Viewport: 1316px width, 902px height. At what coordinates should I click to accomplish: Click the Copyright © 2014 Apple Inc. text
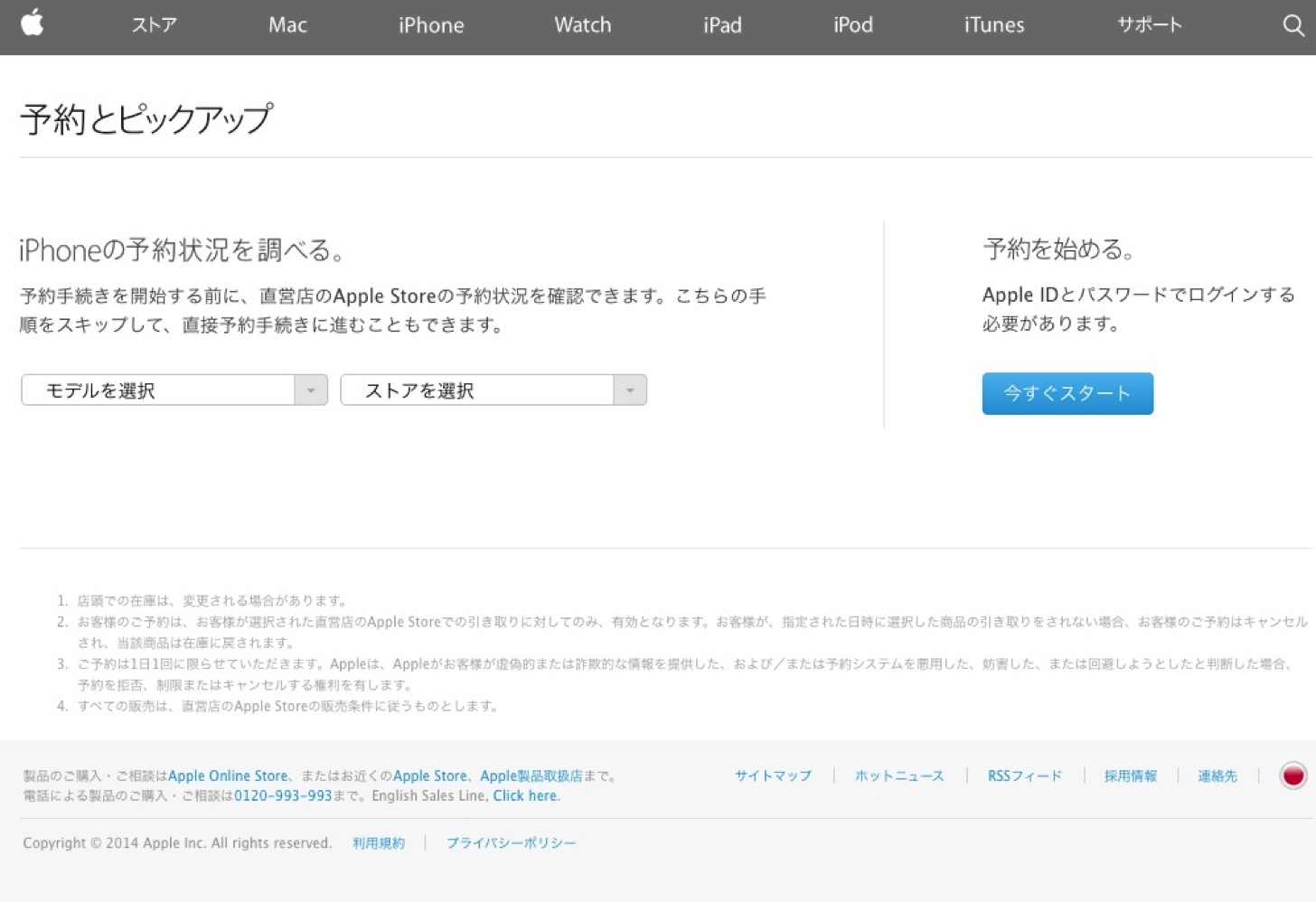[177, 842]
